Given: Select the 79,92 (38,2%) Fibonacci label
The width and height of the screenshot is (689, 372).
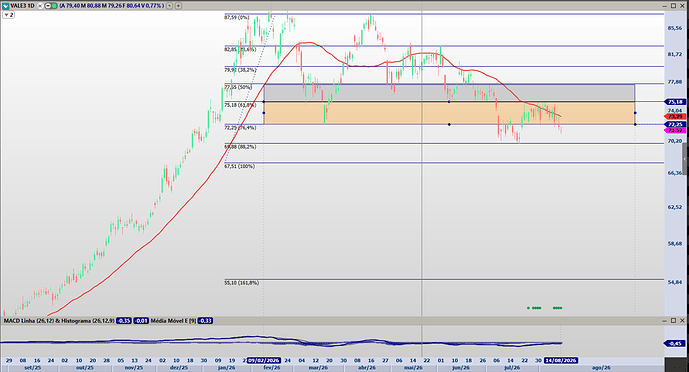Looking at the screenshot, I should pyautogui.click(x=240, y=70).
